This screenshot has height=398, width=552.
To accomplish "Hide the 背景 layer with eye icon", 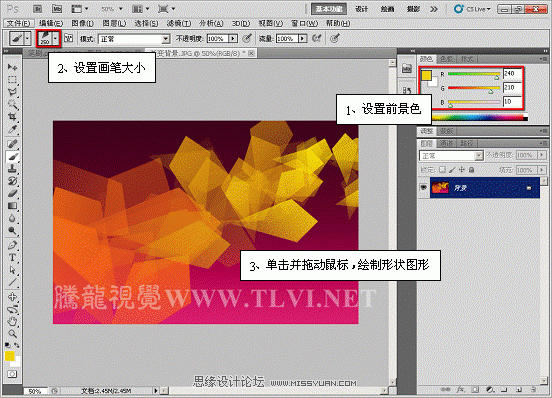I will click(x=424, y=188).
